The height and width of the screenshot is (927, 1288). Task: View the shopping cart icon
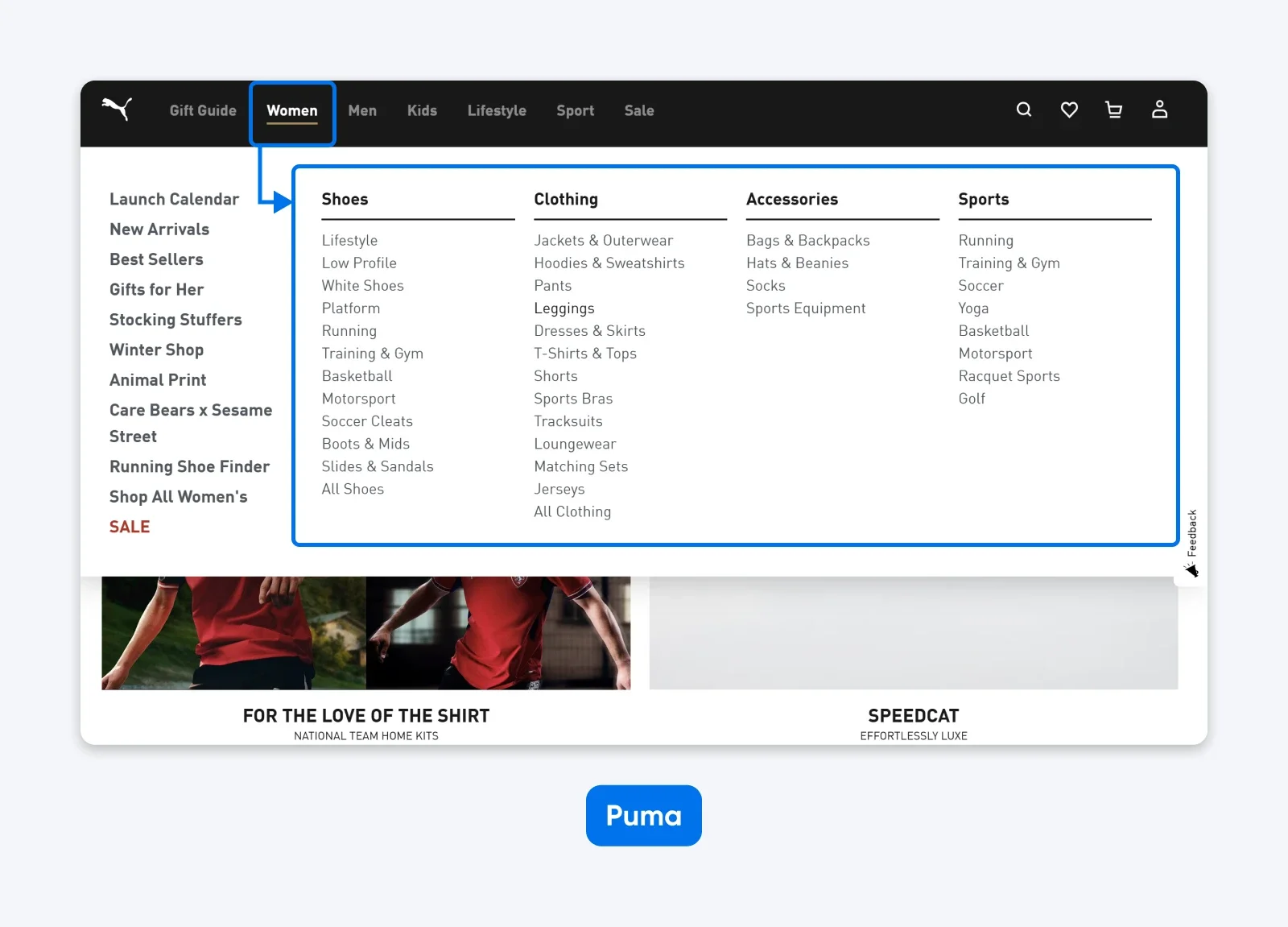1113,110
